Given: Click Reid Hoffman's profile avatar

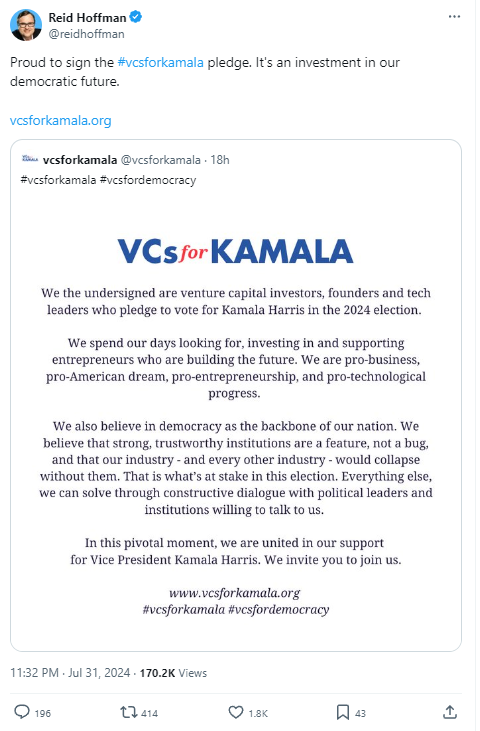Looking at the screenshot, I should (x=26, y=25).
